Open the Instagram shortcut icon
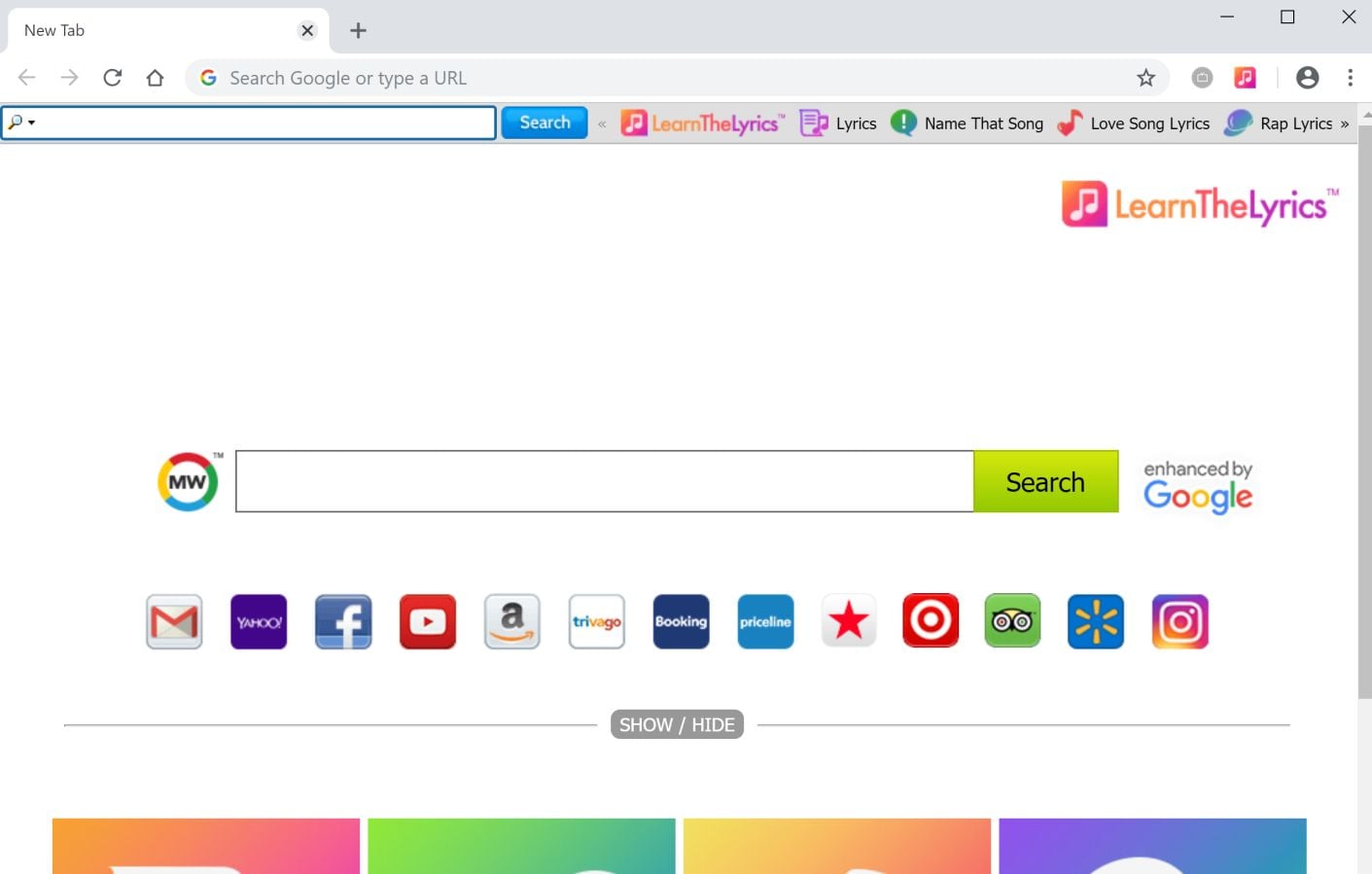 1180,621
